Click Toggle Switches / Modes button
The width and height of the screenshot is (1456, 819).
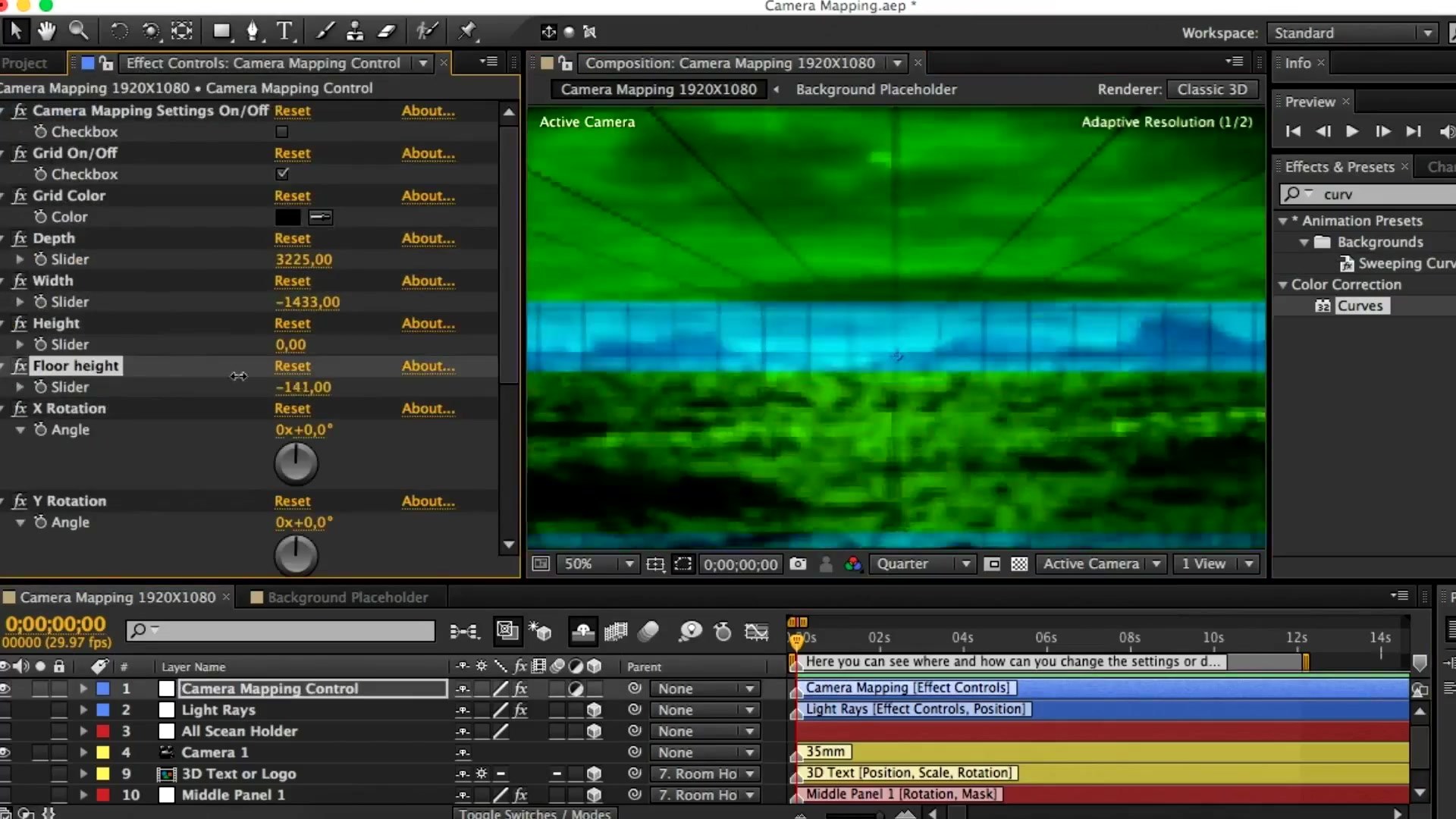(535, 813)
